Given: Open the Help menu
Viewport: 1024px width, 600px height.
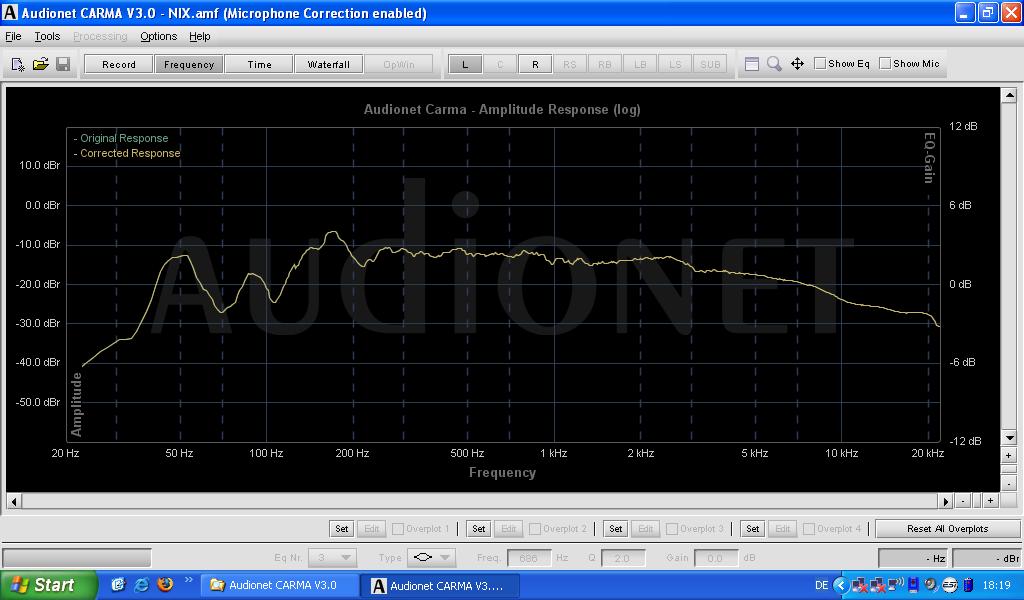Looking at the screenshot, I should 200,37.
